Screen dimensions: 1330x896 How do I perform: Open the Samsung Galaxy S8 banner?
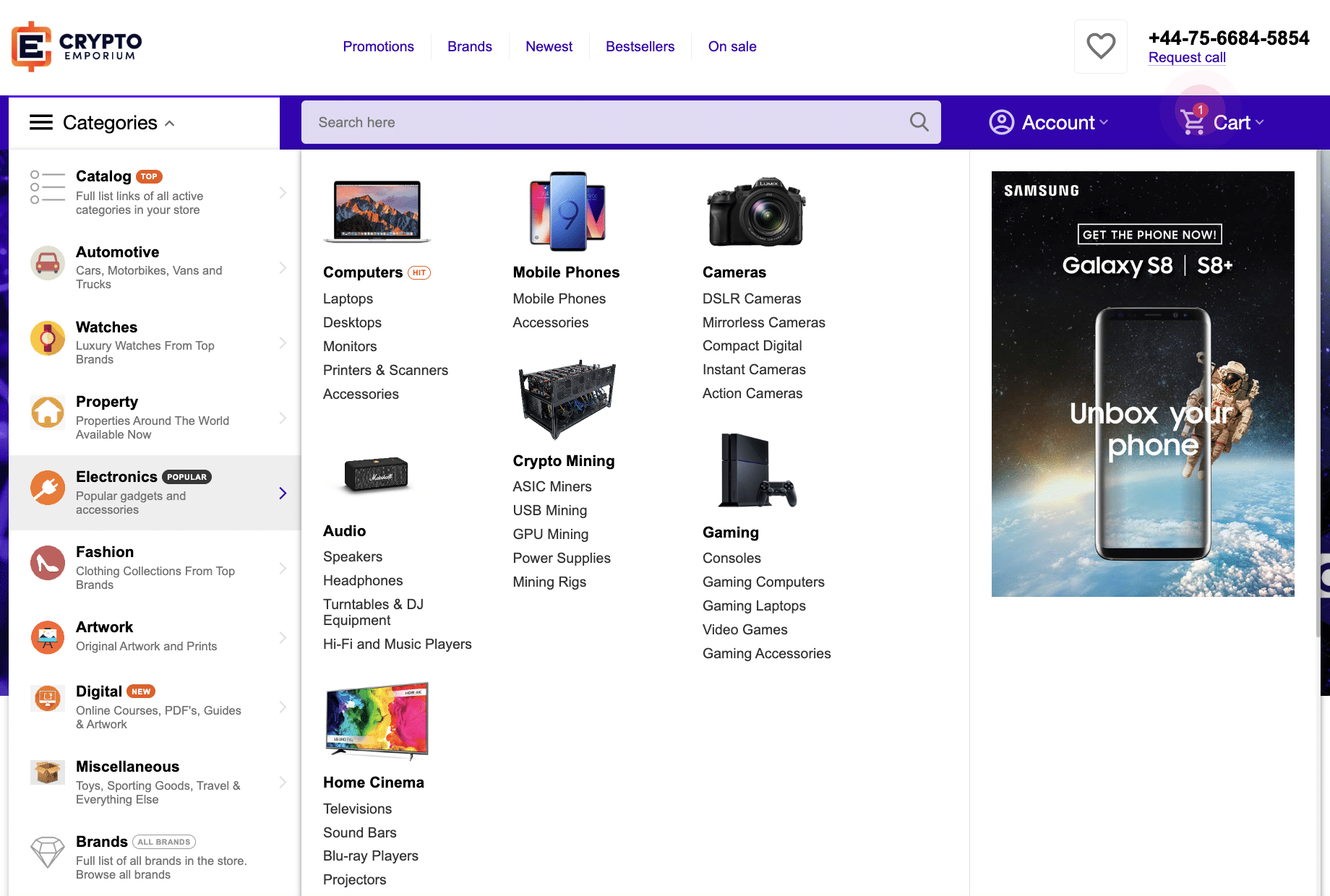1143,384
